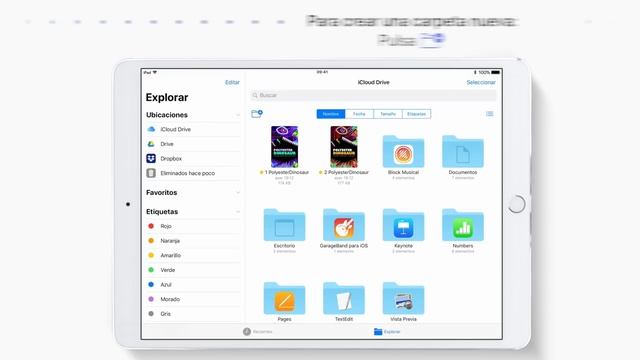Open the Pages folder
The image size is (640, 360).
[284, 298]
